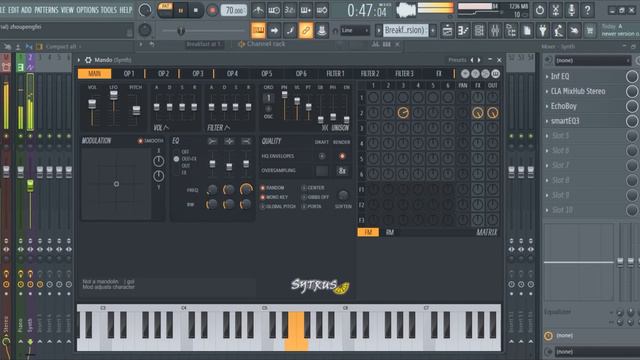
Task: Click the first EQ band shape icon
Action: click(212, 141)
